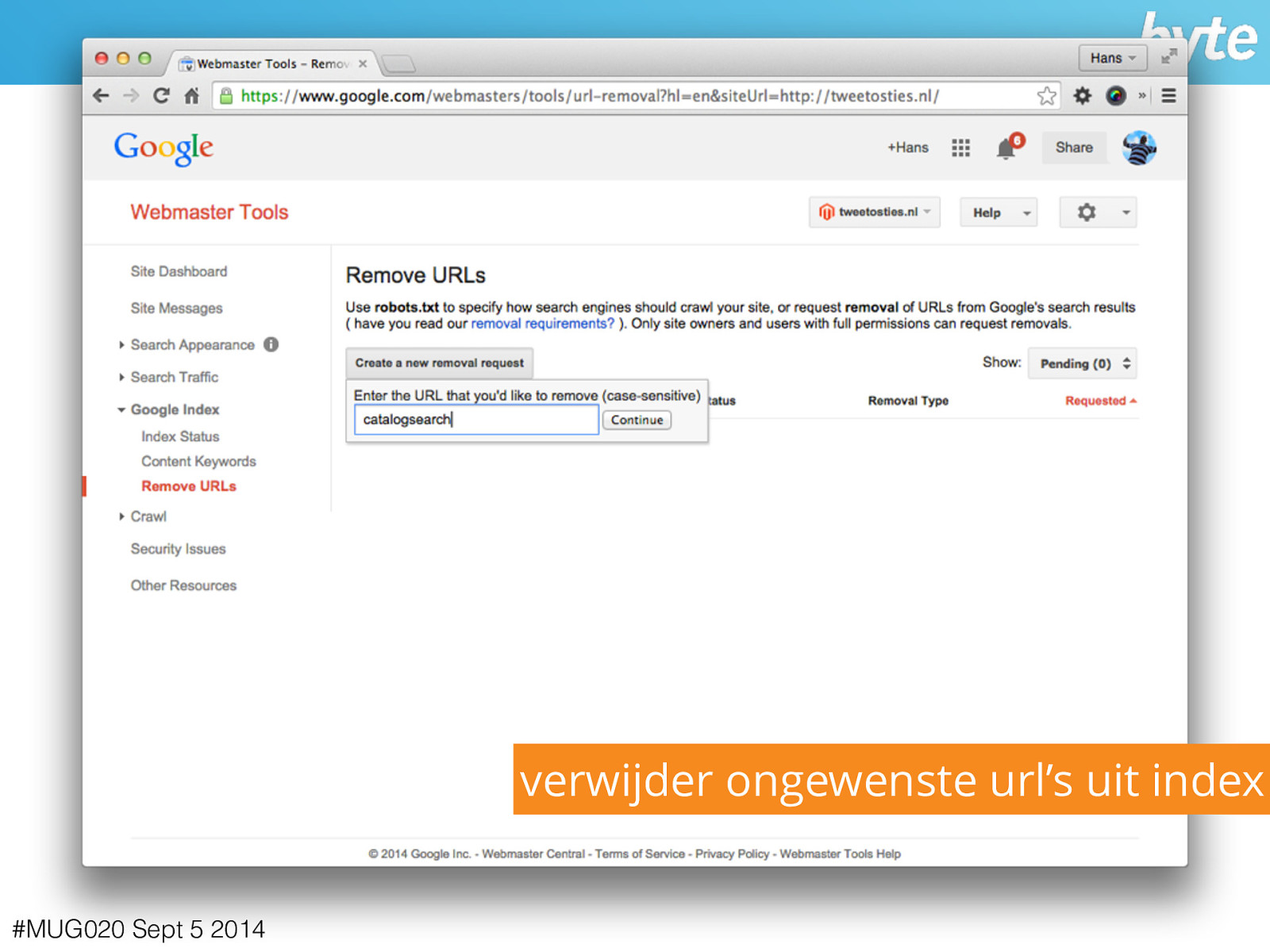
Task: Open the tweetosties.nl site selector
Action: (875, 212)
